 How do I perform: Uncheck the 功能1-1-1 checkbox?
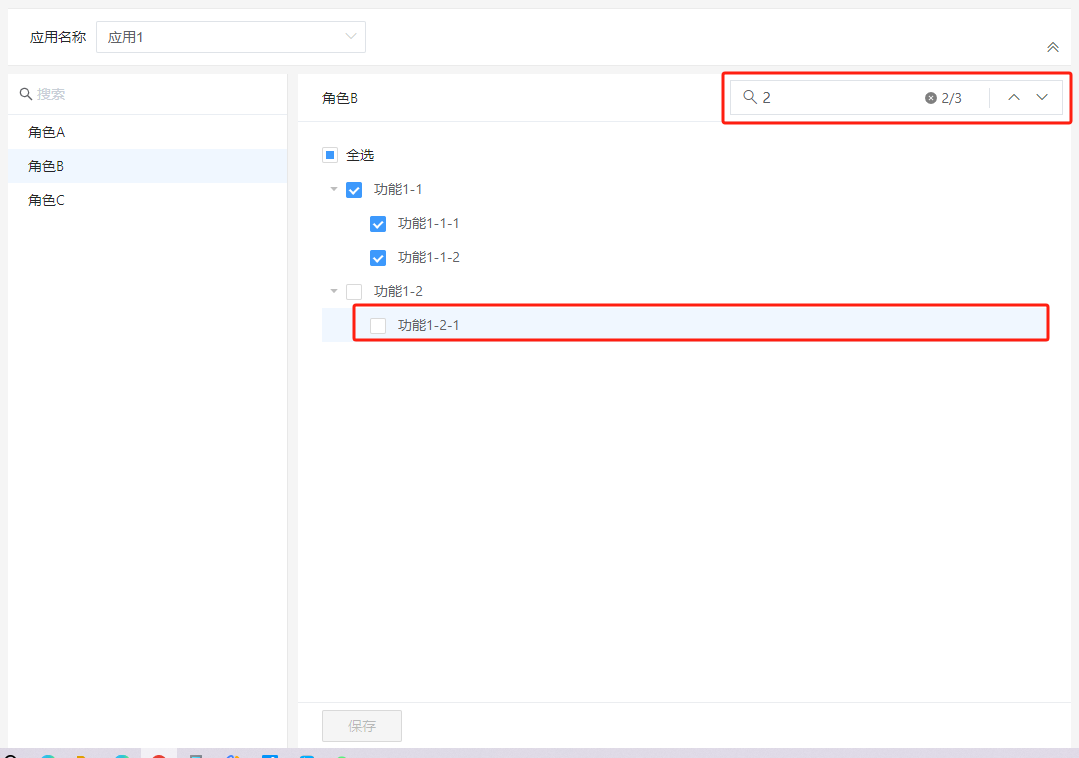[378, 224]
